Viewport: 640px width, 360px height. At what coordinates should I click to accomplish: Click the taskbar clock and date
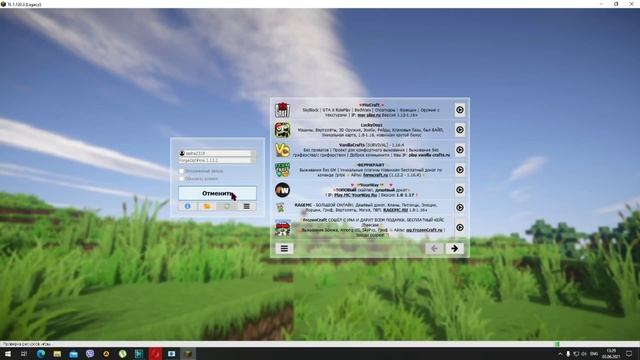point(611,354)
